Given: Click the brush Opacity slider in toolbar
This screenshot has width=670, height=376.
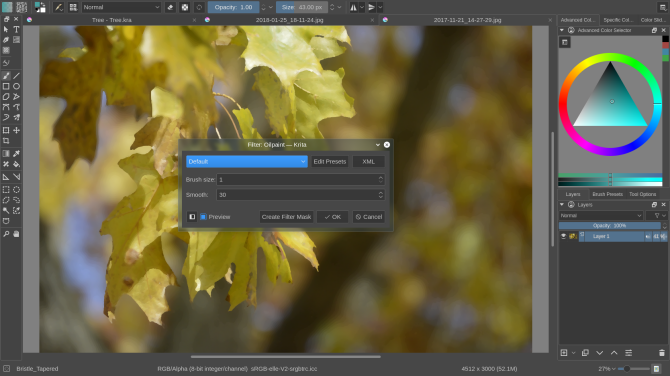Looking at the screenshot, I should [234, 7].
